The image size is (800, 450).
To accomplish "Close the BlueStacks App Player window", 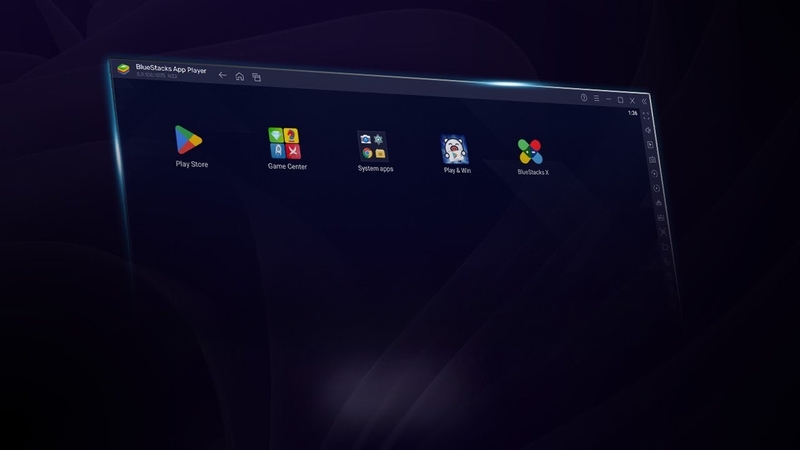I will pyautogui.click(x=632, y=101).
